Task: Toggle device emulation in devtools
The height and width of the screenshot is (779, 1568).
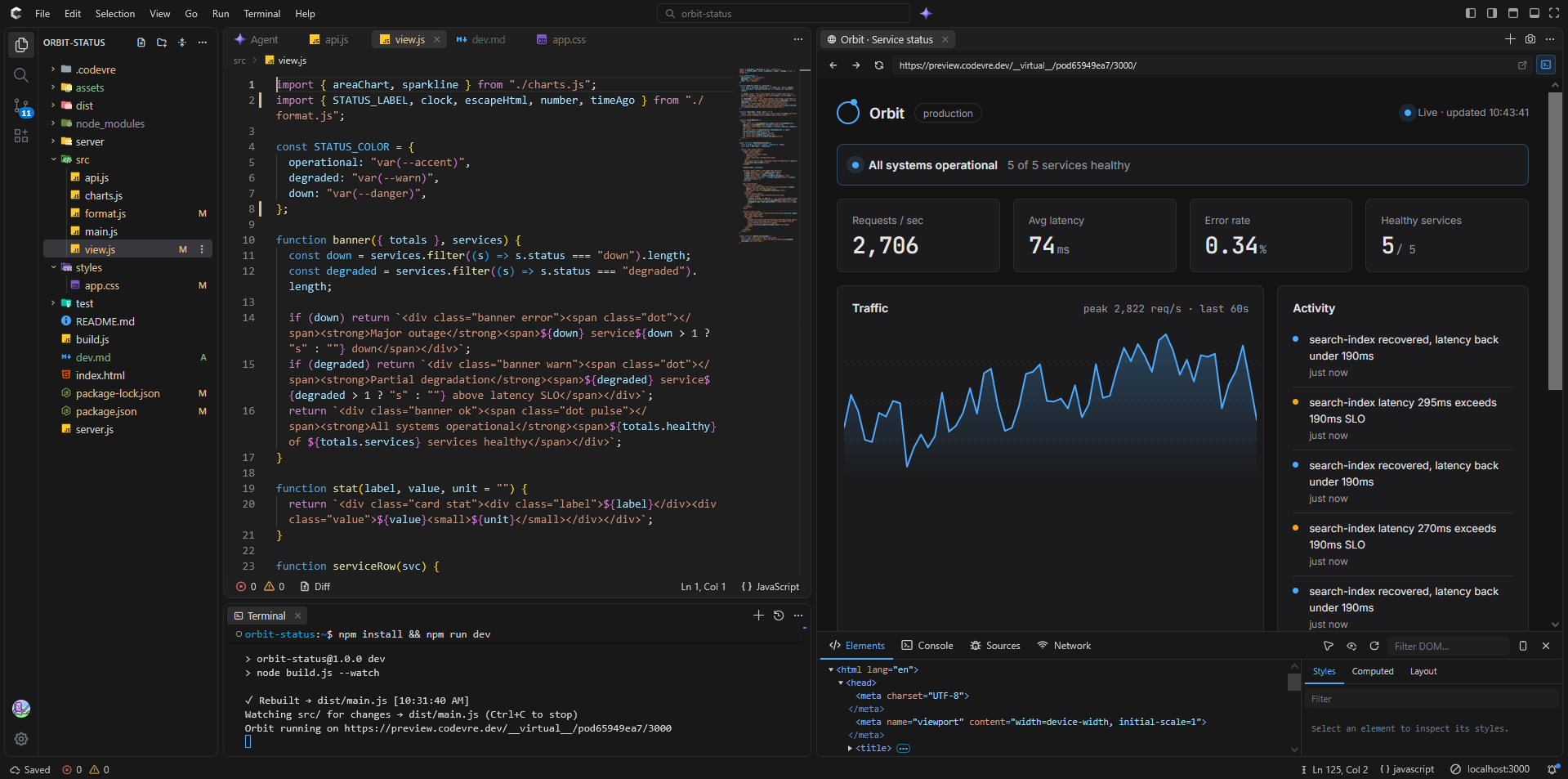Action: tap(1523, 646)
